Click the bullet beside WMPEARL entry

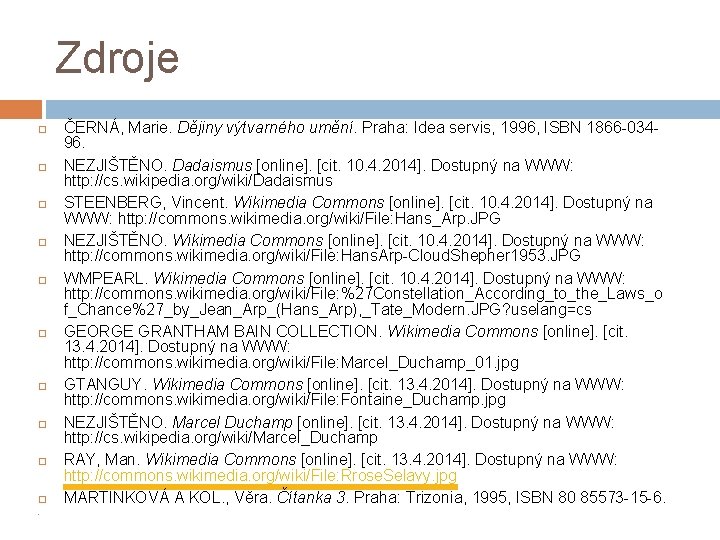[43, 280]
